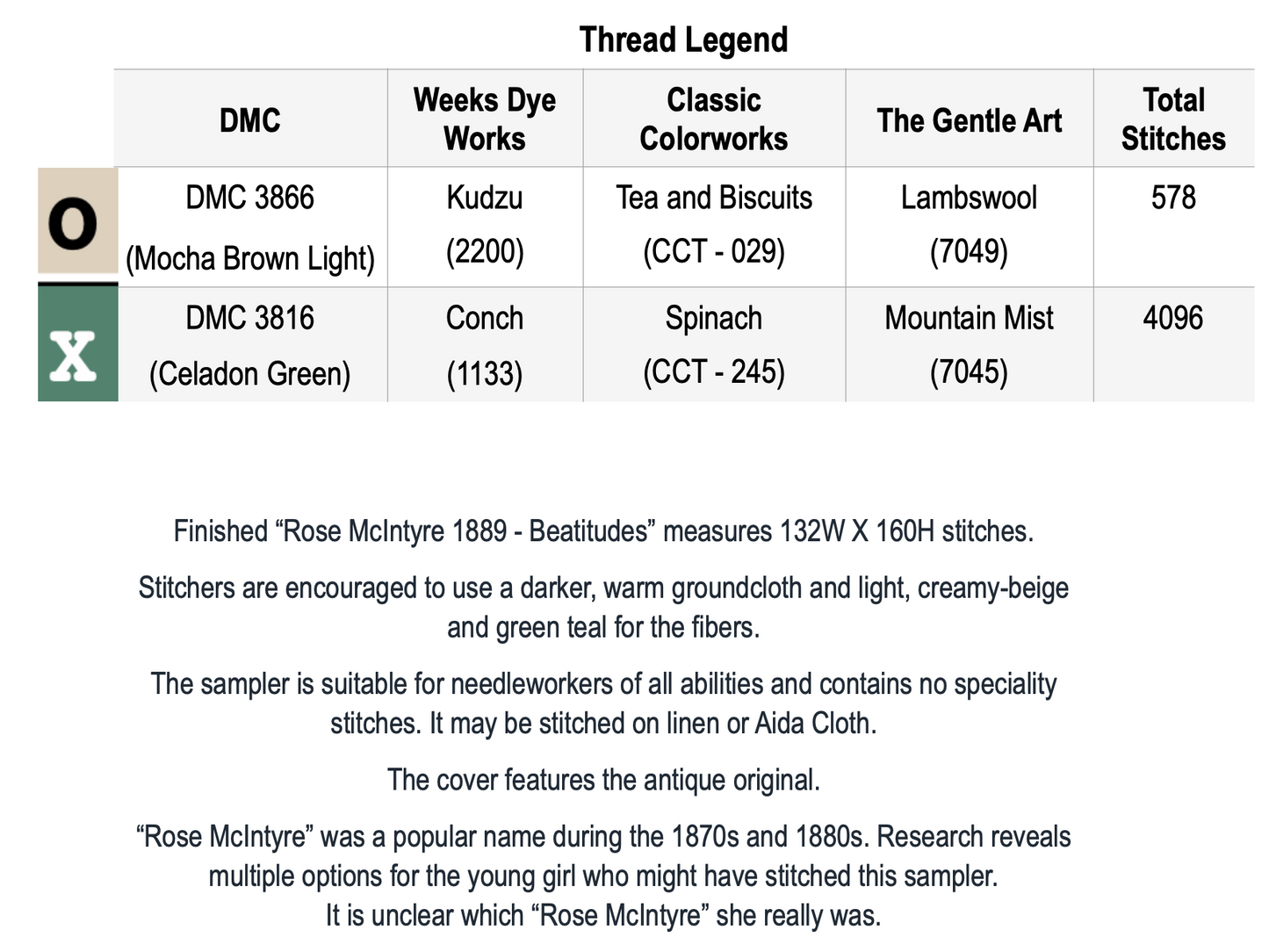
Task: Click the 4096 total stitches value
Action: [x=1173, y=318]
